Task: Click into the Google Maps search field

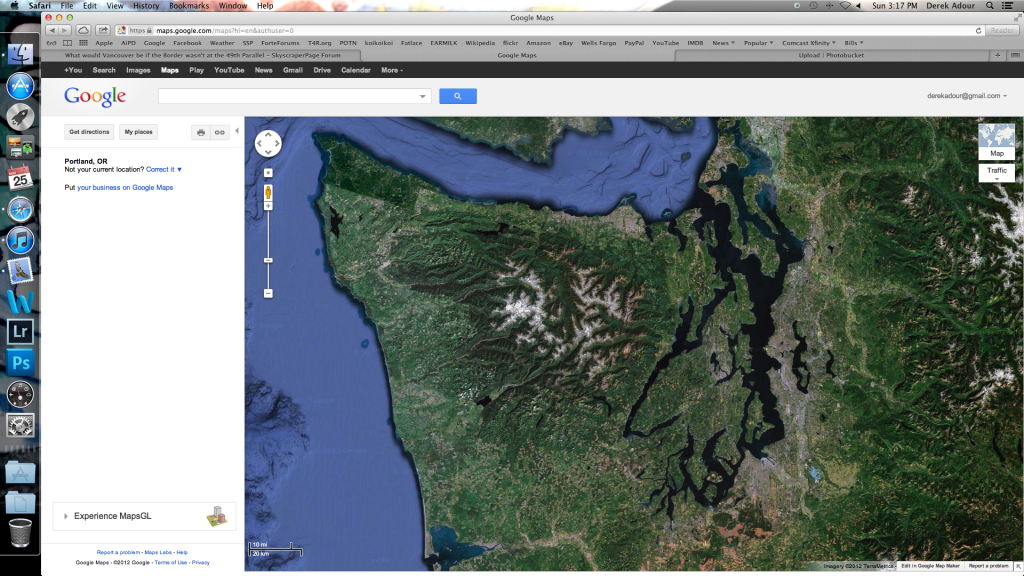Action: 289,96
